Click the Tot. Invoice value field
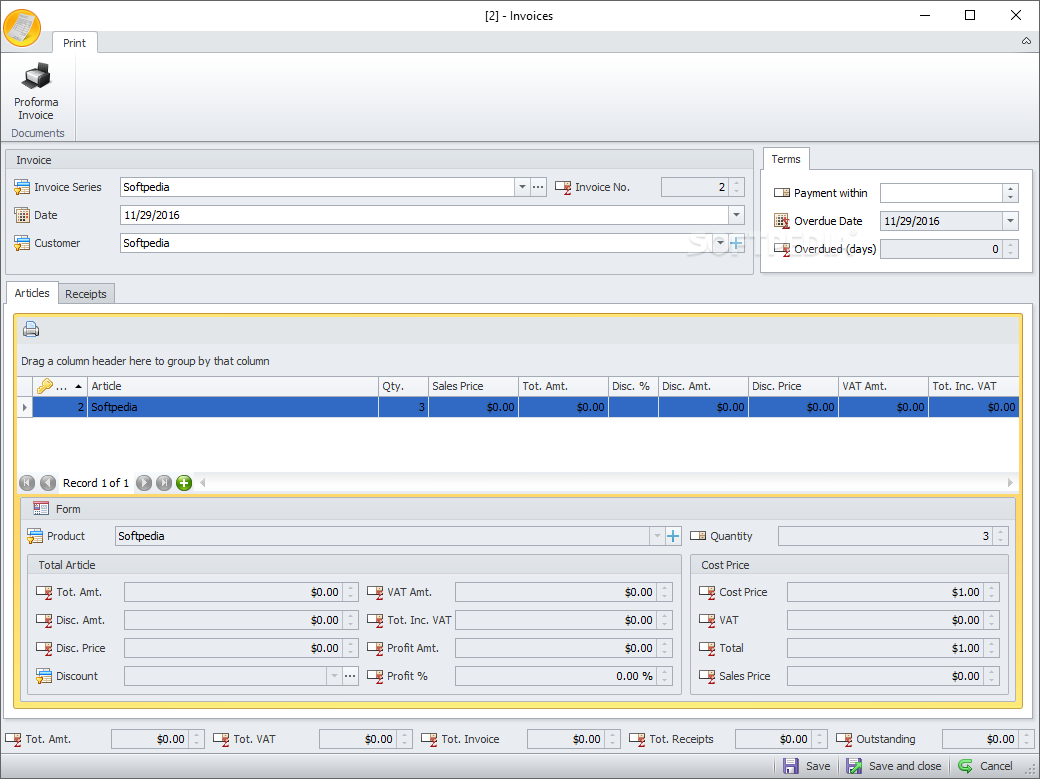 tap(565, 739)
